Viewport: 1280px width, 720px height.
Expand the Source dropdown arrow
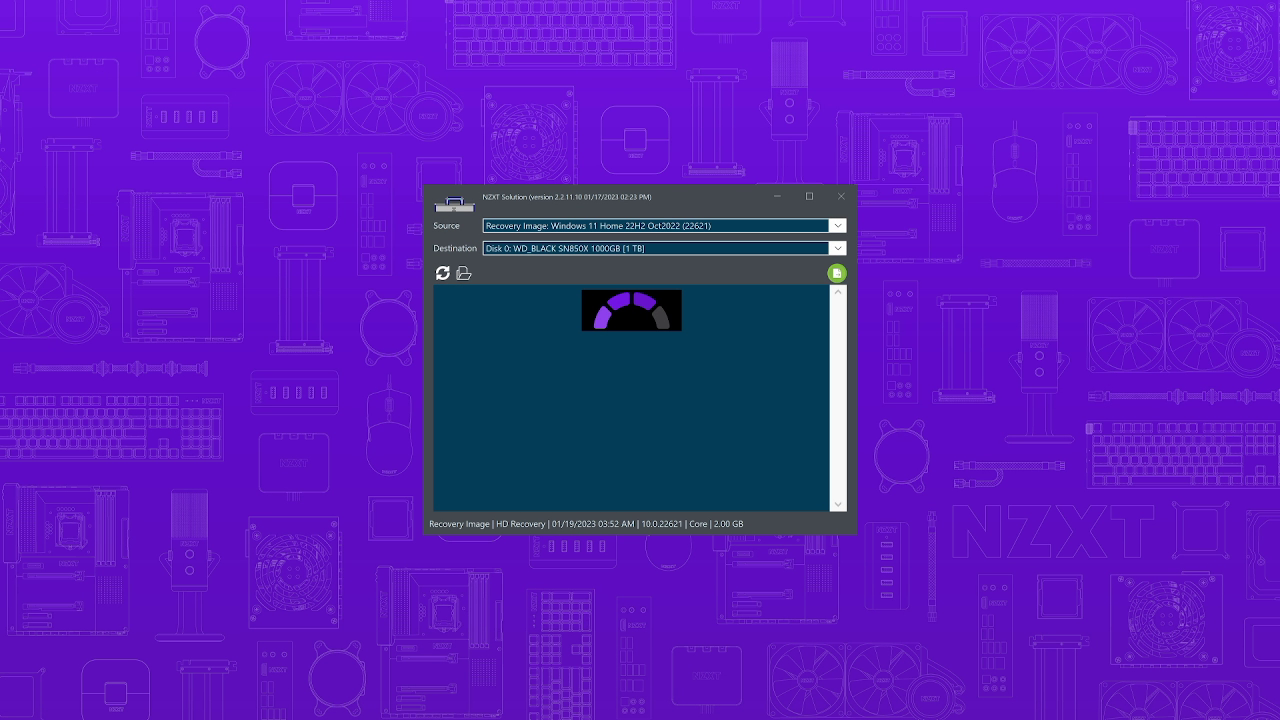pos(838,225)
